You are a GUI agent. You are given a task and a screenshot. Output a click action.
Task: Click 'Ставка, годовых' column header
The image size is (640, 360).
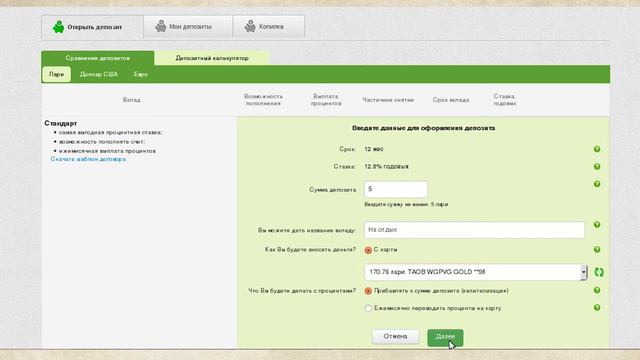(504, 100)
